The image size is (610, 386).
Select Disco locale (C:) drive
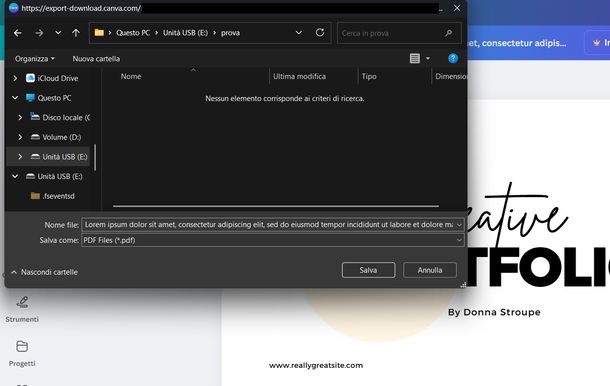pyautogui.click(x=60, y=117)
